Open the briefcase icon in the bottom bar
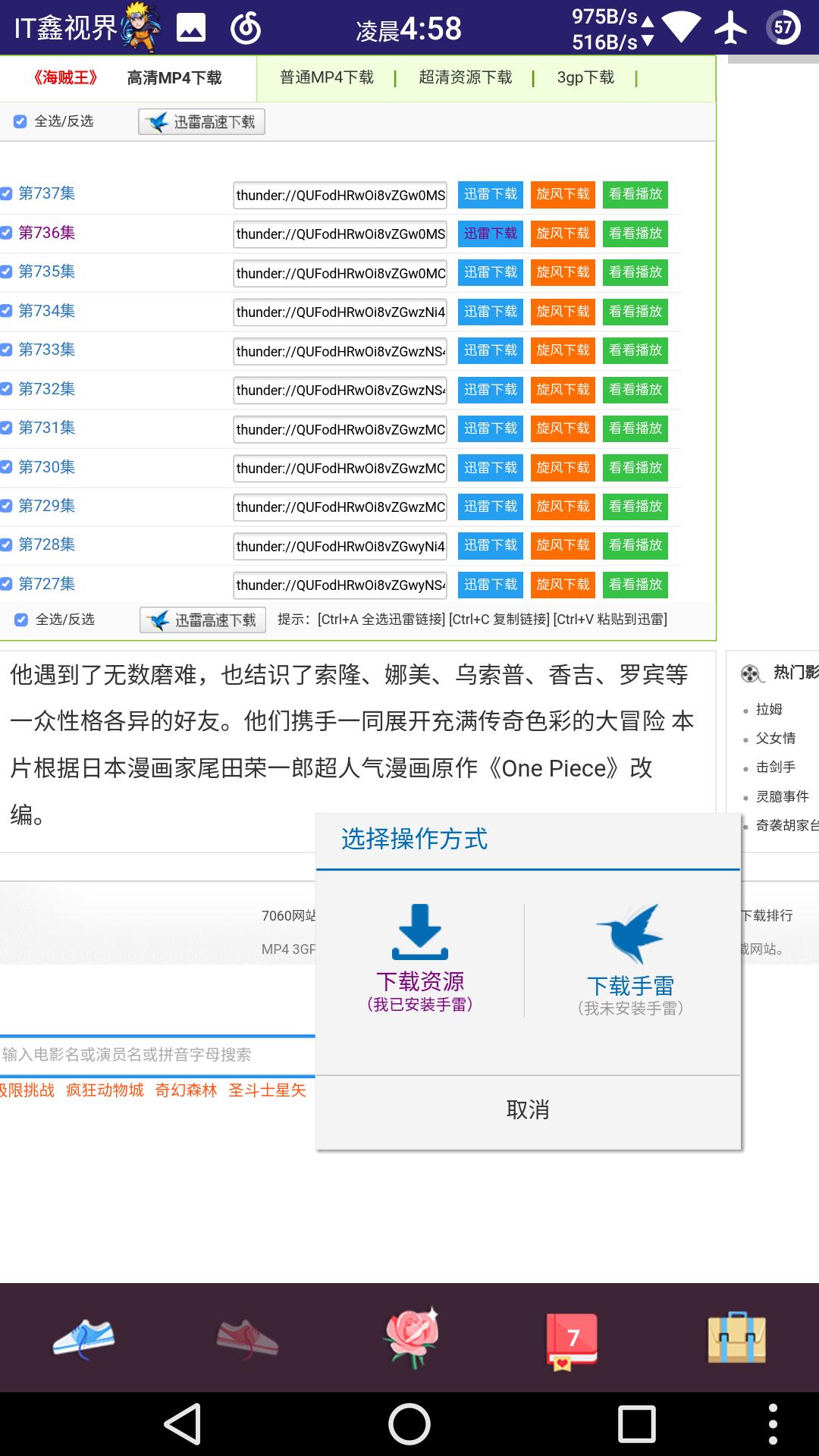This screenshot has height=1456, width=819. pos(736,1338)
